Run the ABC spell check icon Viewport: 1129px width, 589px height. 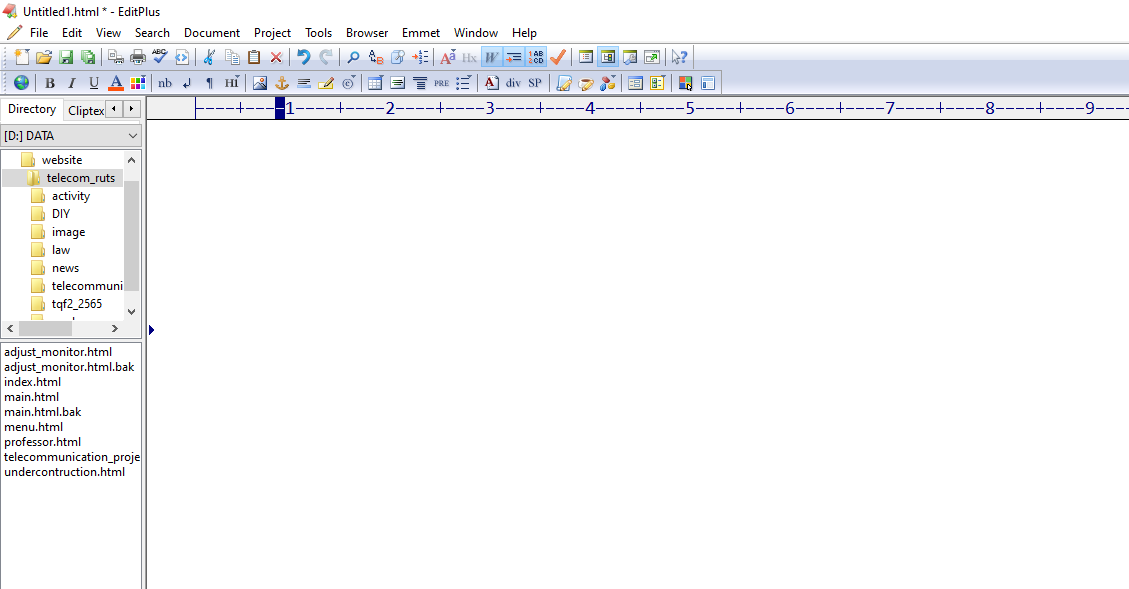pos(160,57)
